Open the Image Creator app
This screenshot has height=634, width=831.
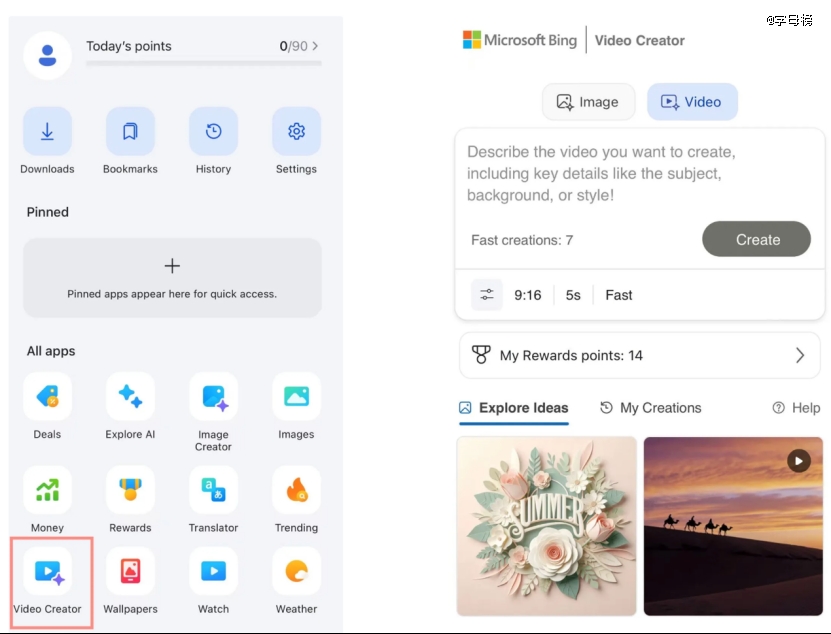click(x=213, y=397)
